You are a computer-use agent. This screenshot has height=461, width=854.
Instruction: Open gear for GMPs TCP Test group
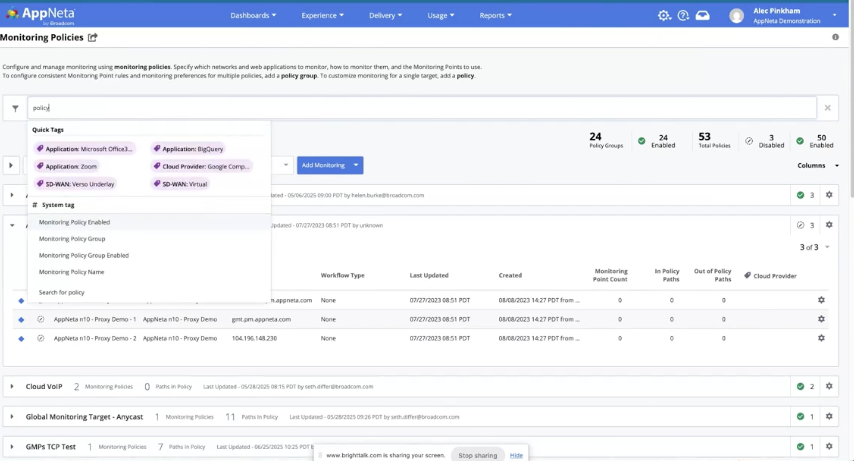[829, 446]
